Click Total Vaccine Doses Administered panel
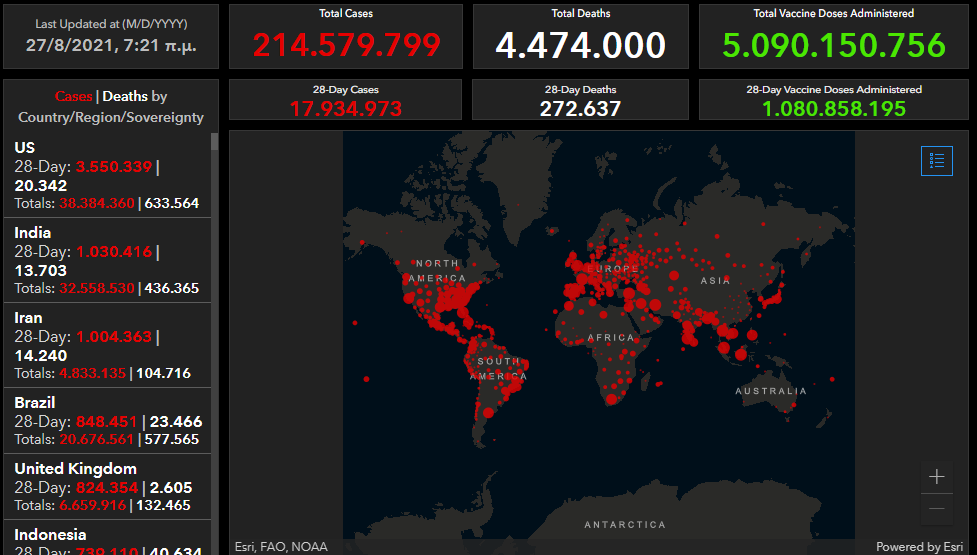 click(x=833, y=36)
